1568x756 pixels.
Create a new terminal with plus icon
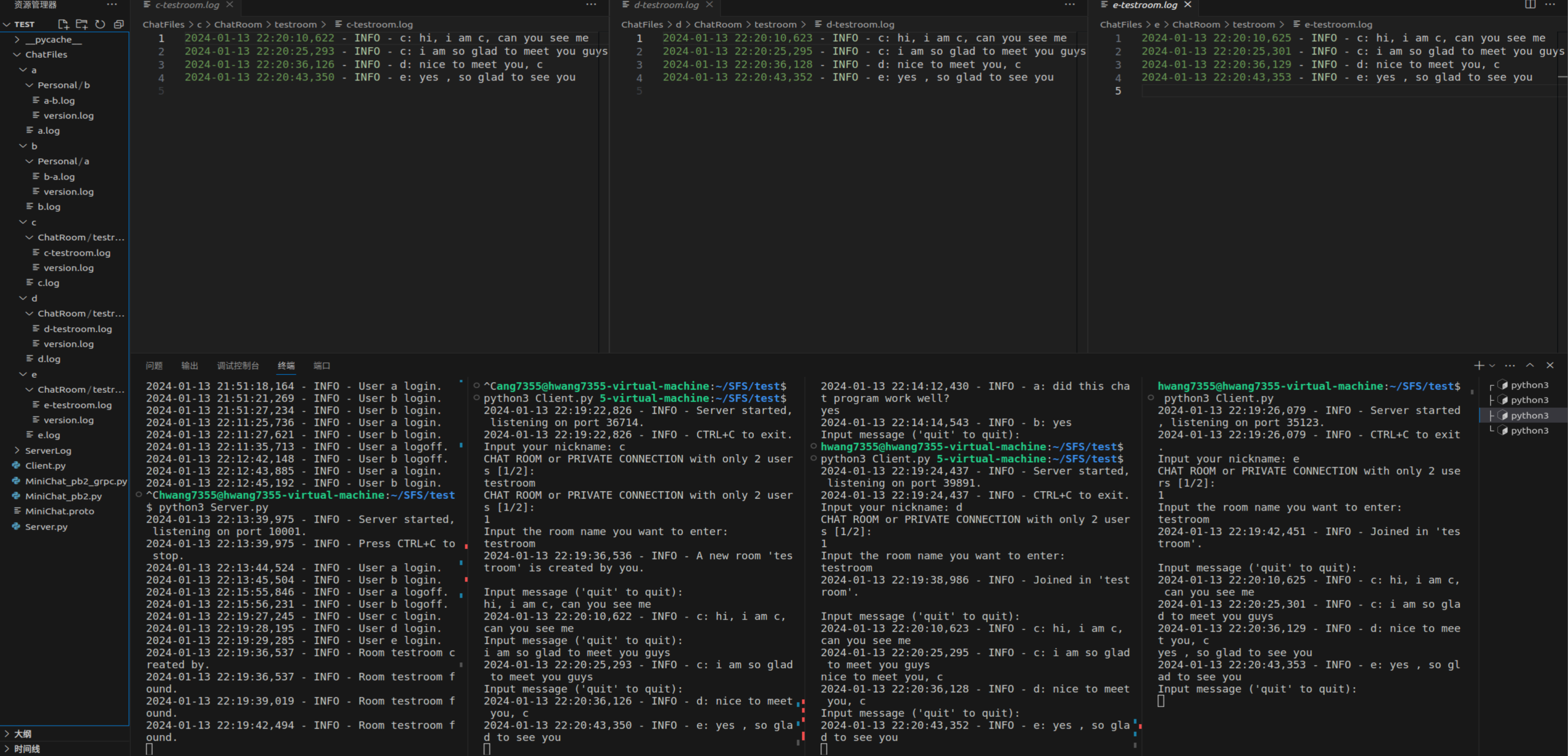[x=1479, y=365]
